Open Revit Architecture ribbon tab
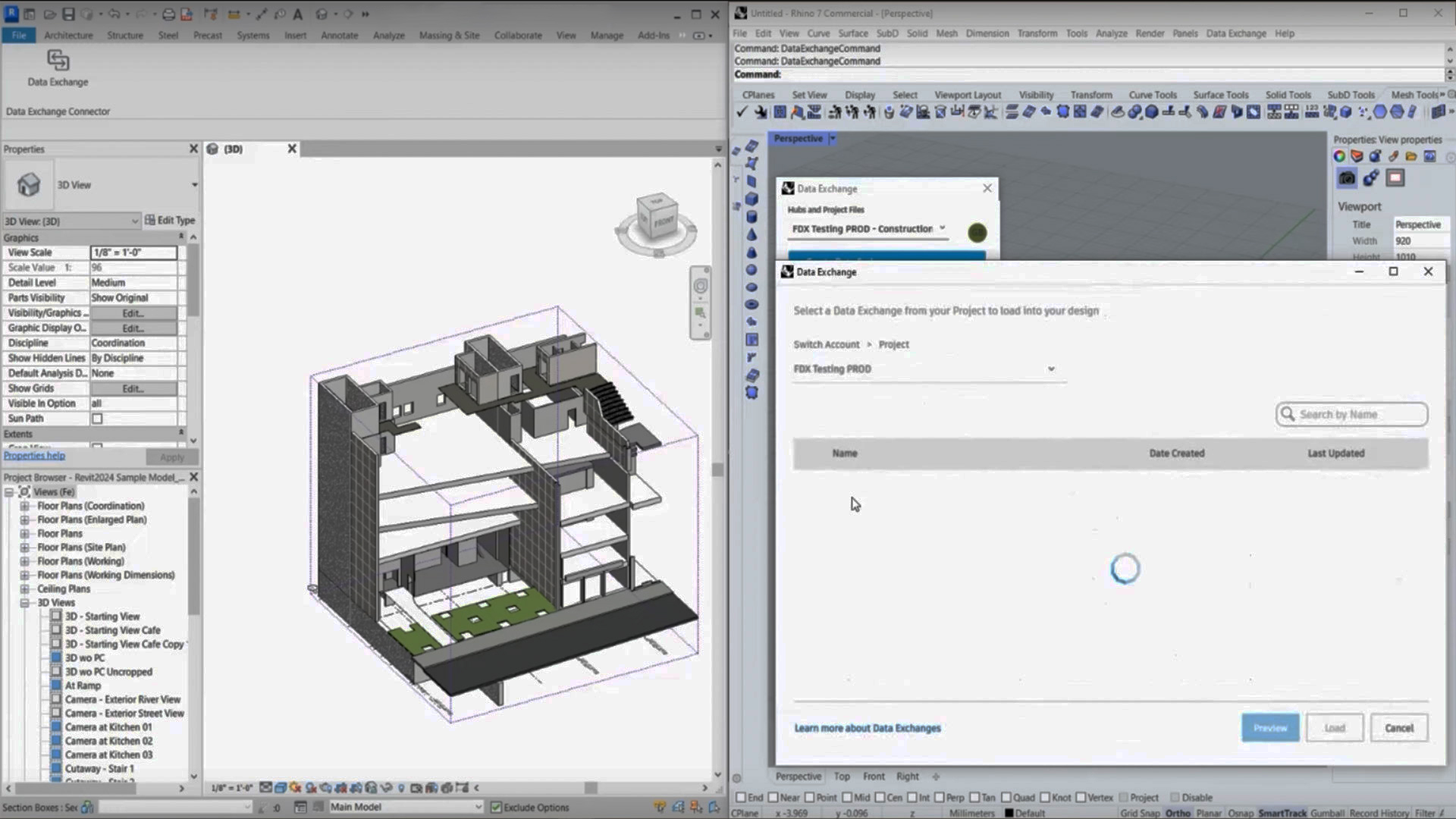 pyautogui.click(x=68, y=35)
